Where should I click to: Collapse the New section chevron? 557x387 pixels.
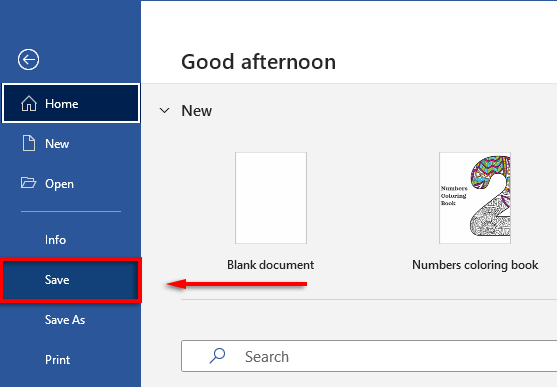(164, 111)
